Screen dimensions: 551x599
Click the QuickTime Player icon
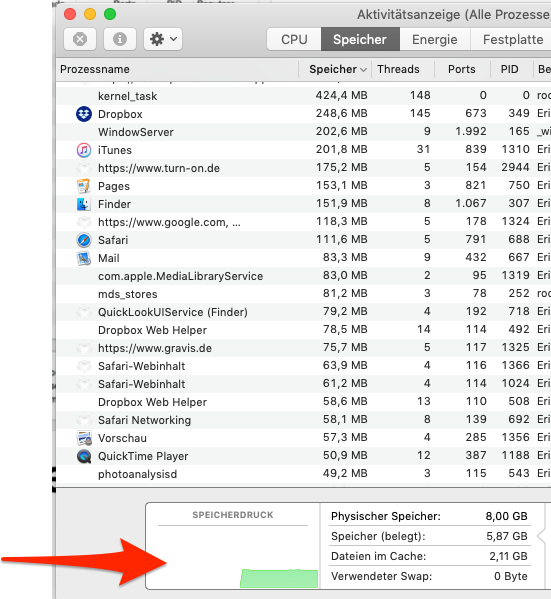[84, 456]
